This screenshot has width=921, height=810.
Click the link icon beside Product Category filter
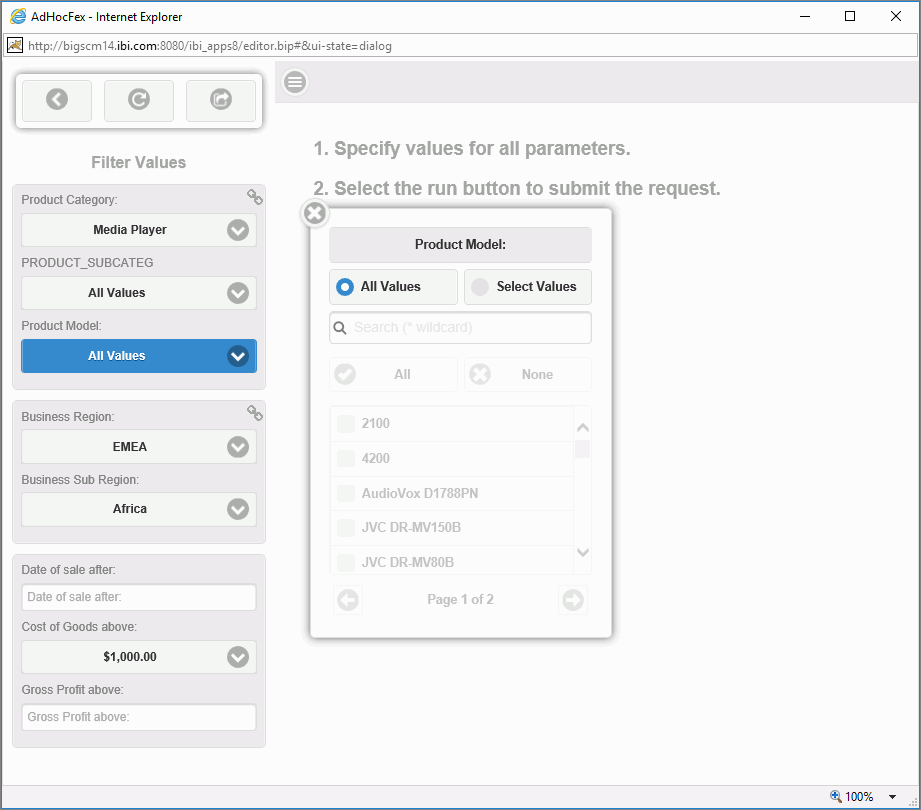[x=254, y=197]
